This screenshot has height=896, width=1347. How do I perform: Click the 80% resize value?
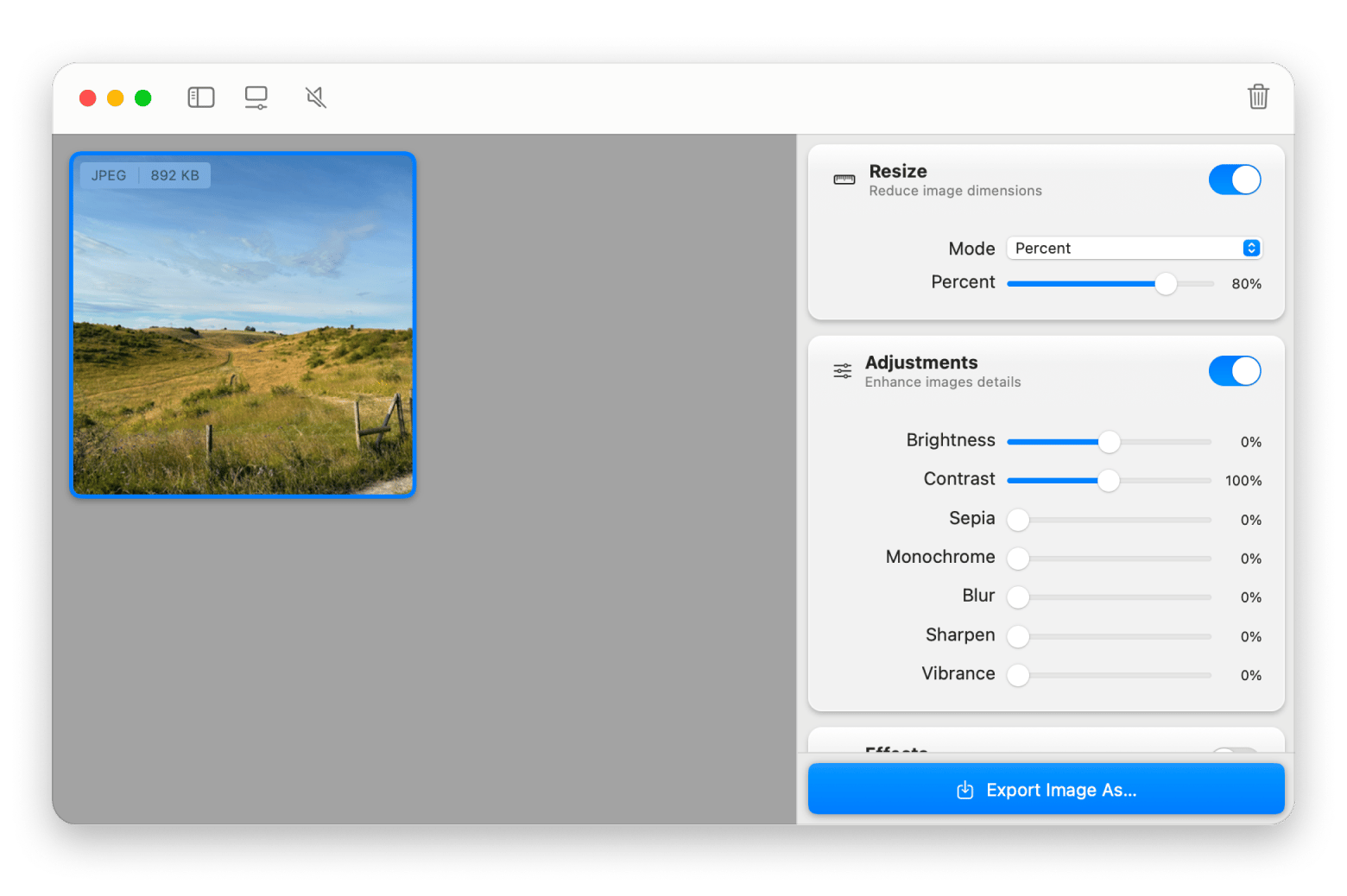[1246, 284]
